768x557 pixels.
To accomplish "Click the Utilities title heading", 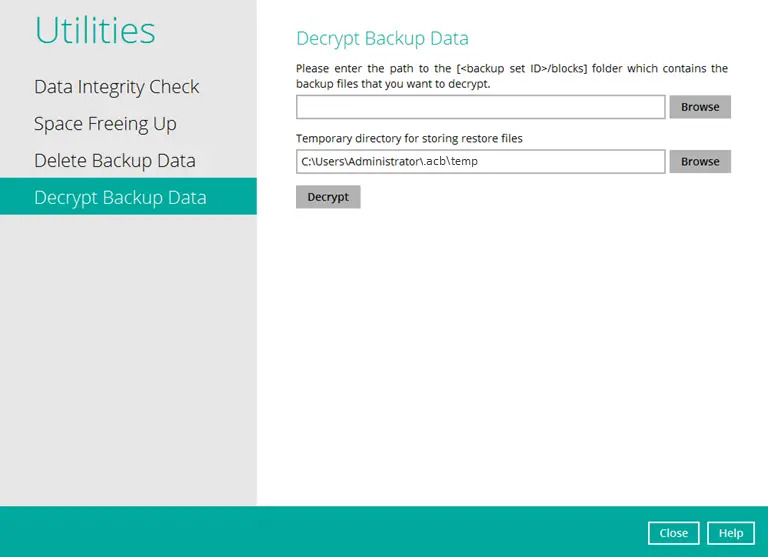I will (x=95, y=31).
